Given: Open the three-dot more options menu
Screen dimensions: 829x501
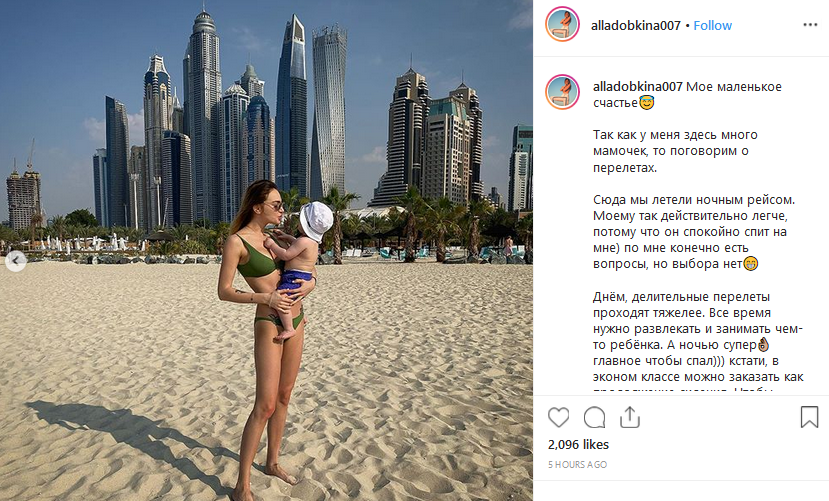Looking at the screenshot, I should (810, 25).
